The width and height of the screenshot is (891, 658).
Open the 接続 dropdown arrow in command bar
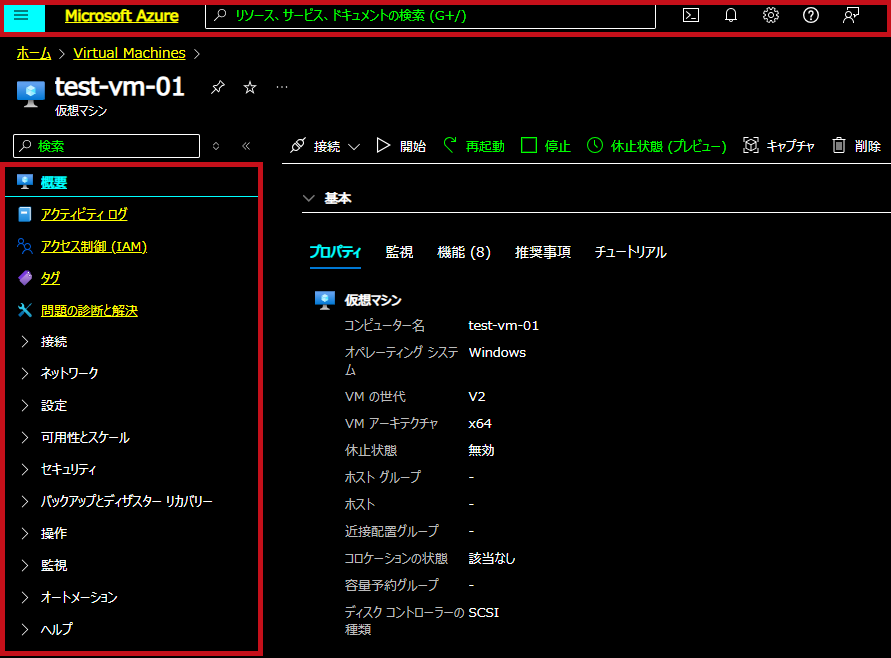click(x=354, y=147)
